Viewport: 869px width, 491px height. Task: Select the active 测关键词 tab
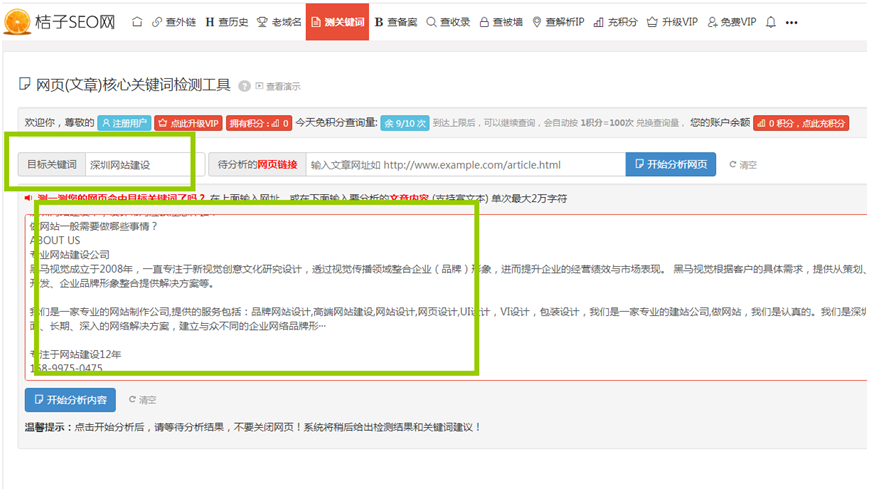point(337,22)
